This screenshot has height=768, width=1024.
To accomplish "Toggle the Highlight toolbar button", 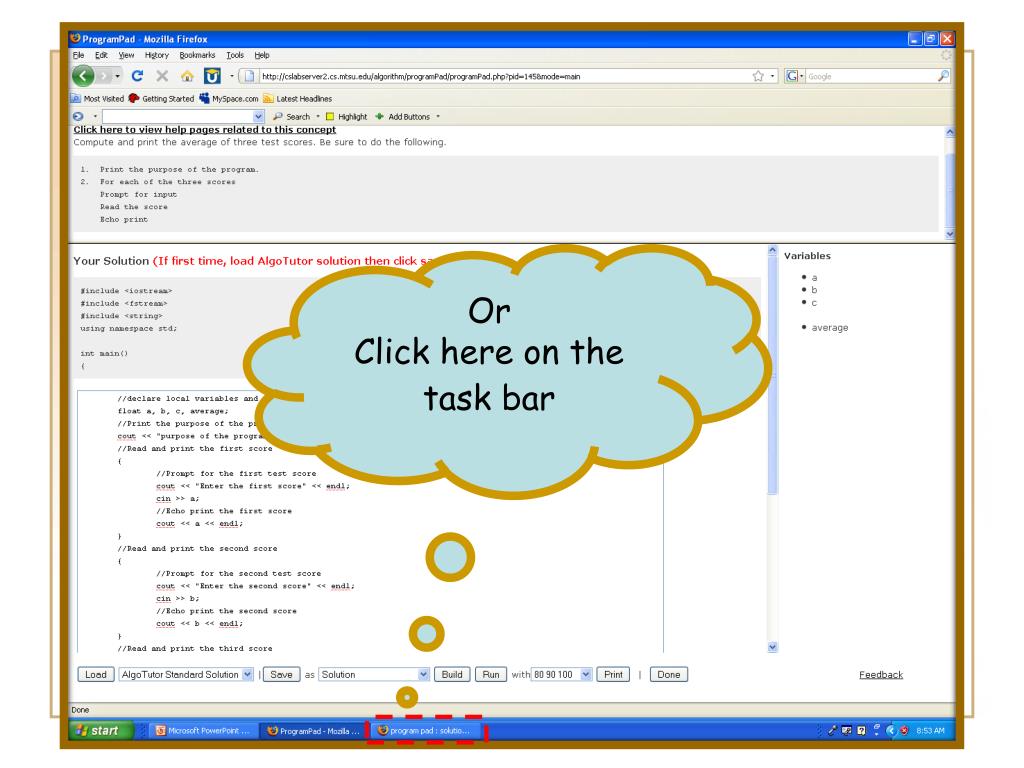I will point(347,117).
